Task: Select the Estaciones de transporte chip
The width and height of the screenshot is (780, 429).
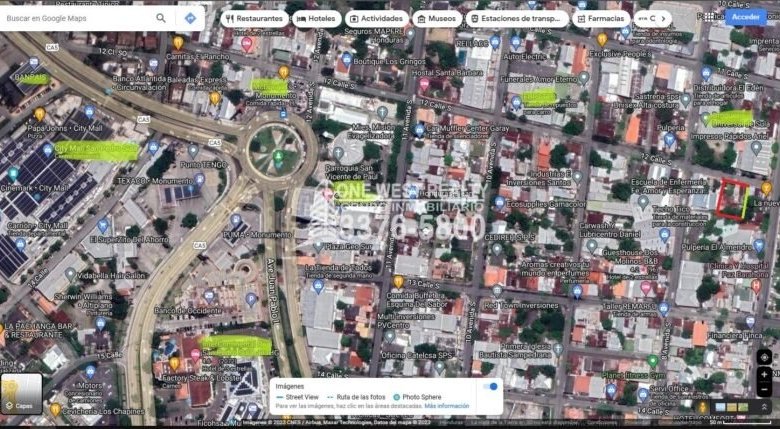Action: point(517,18)
